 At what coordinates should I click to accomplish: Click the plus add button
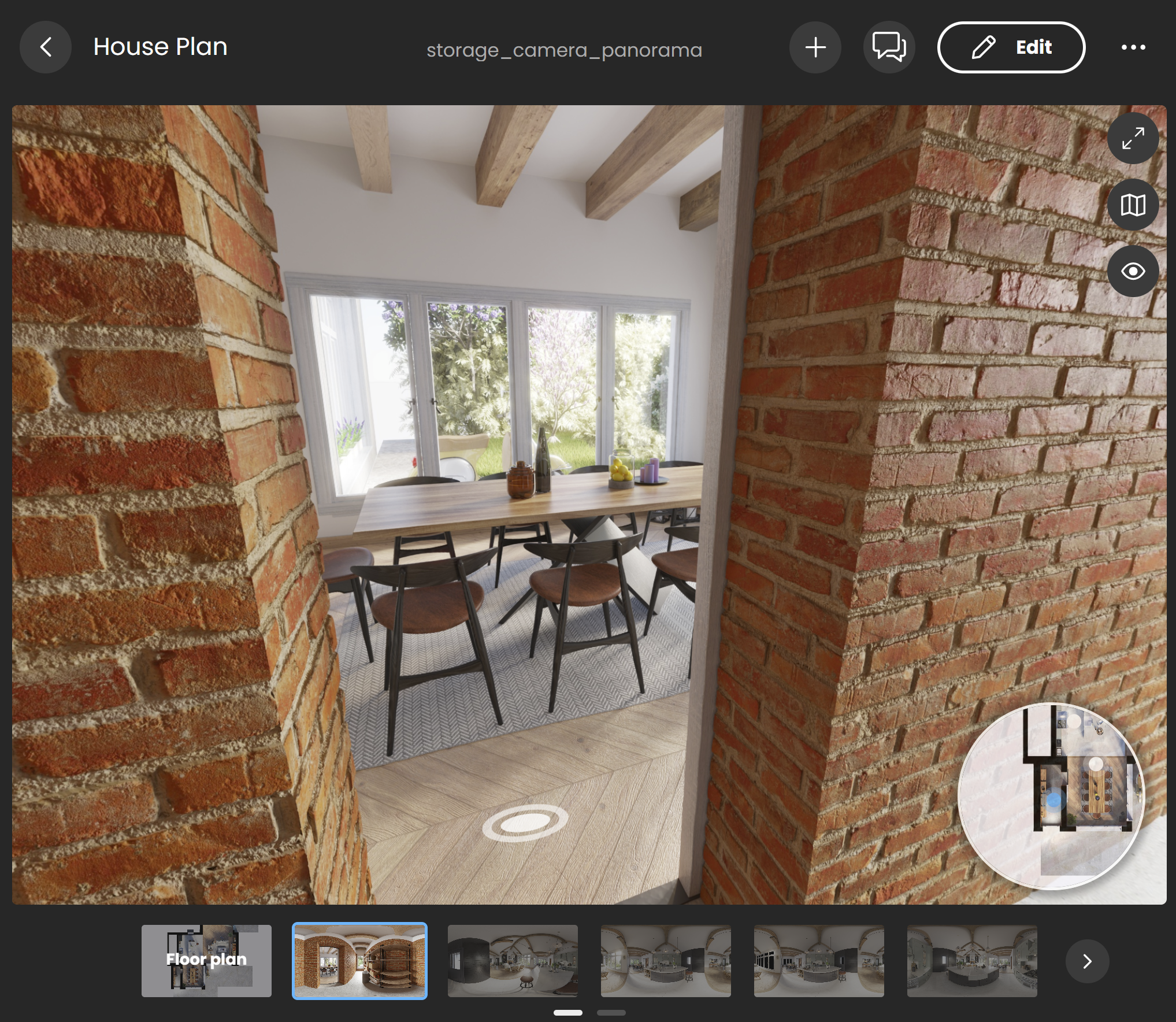(x=815, y=47)
